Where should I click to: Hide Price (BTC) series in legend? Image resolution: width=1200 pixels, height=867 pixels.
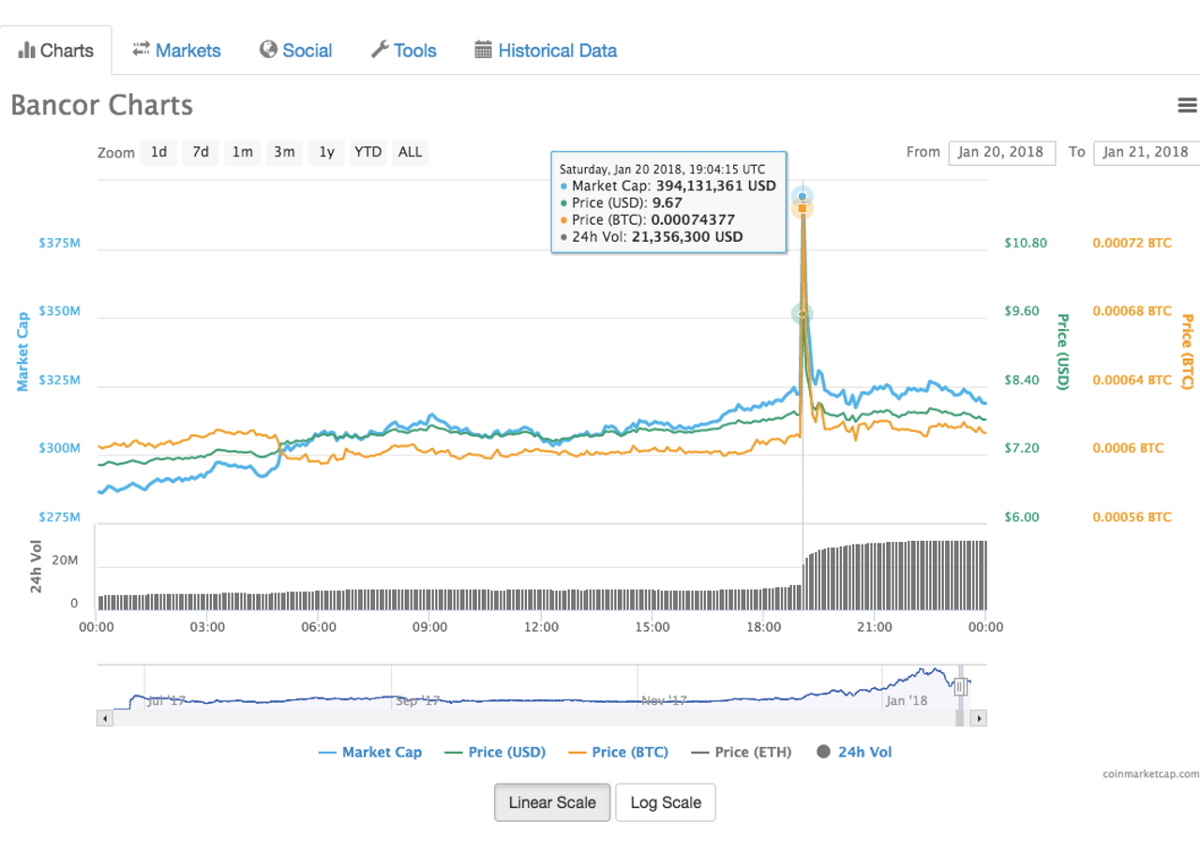click(x=618, y=752)
